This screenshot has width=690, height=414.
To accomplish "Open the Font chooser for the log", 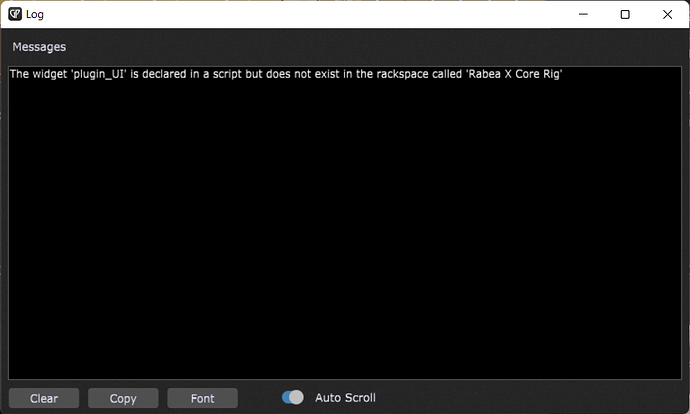I will pyautogui.click(x=202, y=398).
